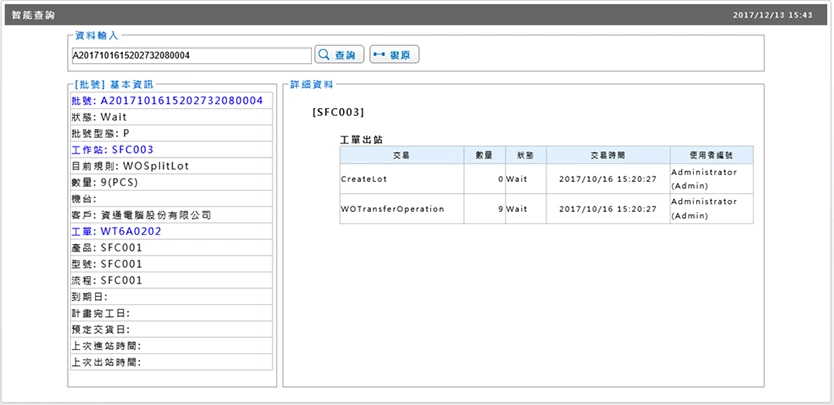Click the 智能查詢 page title

point(33,15)
